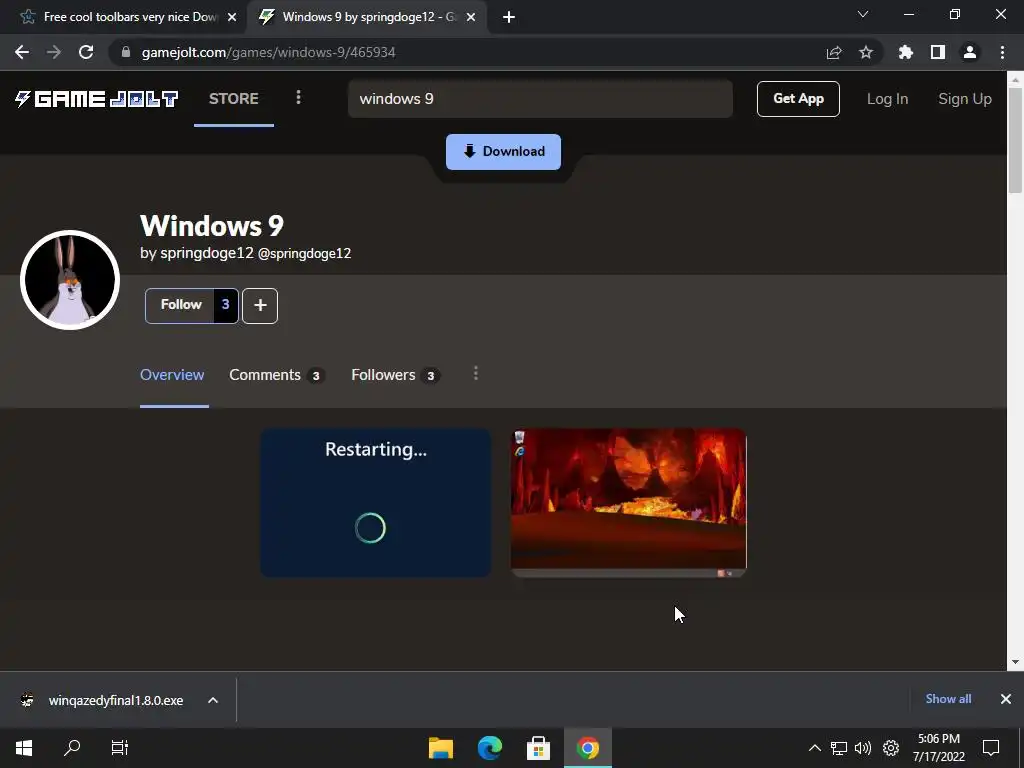
Task: Open the taskbar search magnifier
Action: point(72,748)
